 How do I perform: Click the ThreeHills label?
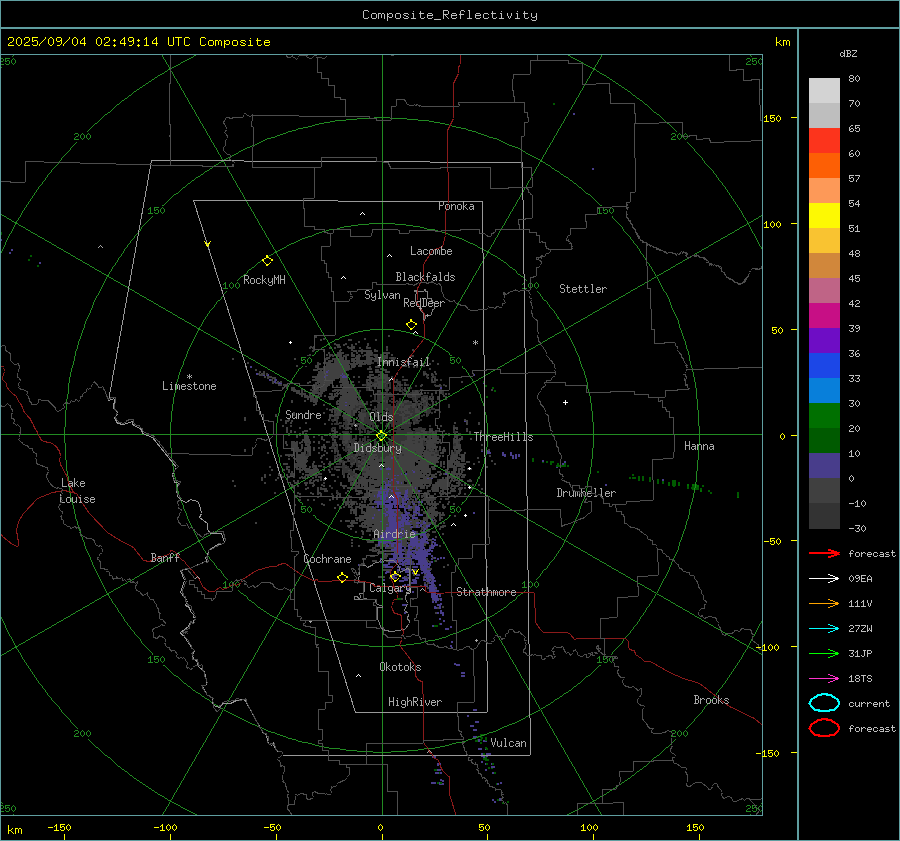pyautogui.click(x=503, y=437)
